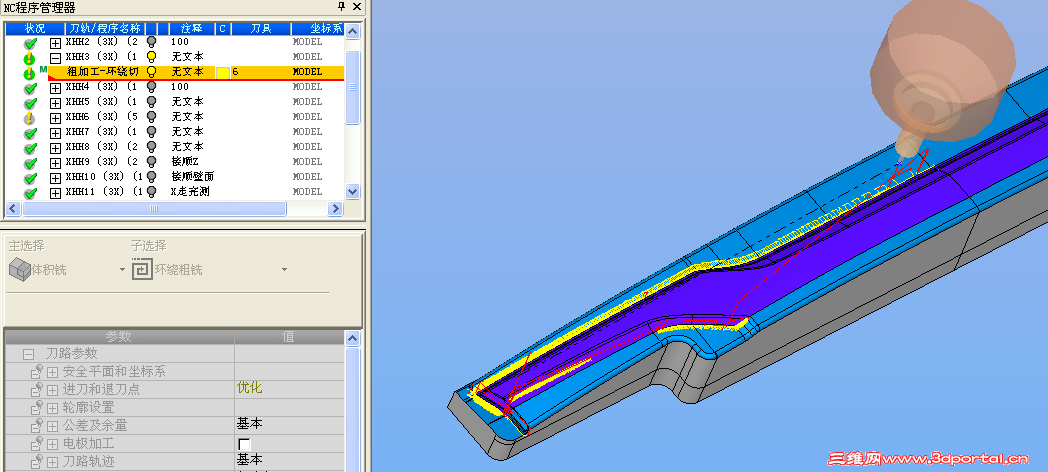1048x472 pixels.
Task: Click the green check status icon for XHH10
Action: tap(30, 178)
